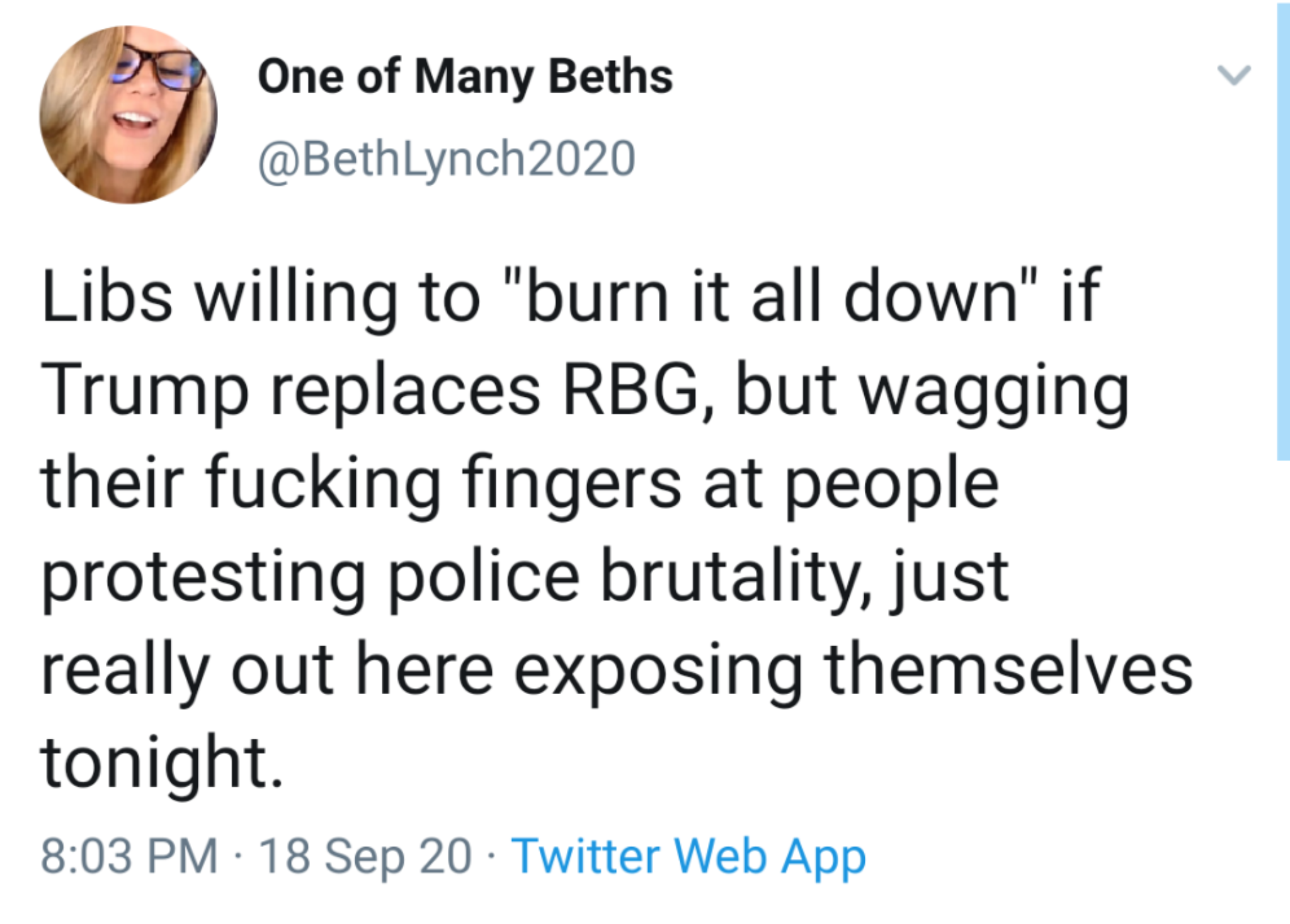1290x924 pixels.
Task: Open the "One of Many Beths" profile name
Action: (465, 77)
